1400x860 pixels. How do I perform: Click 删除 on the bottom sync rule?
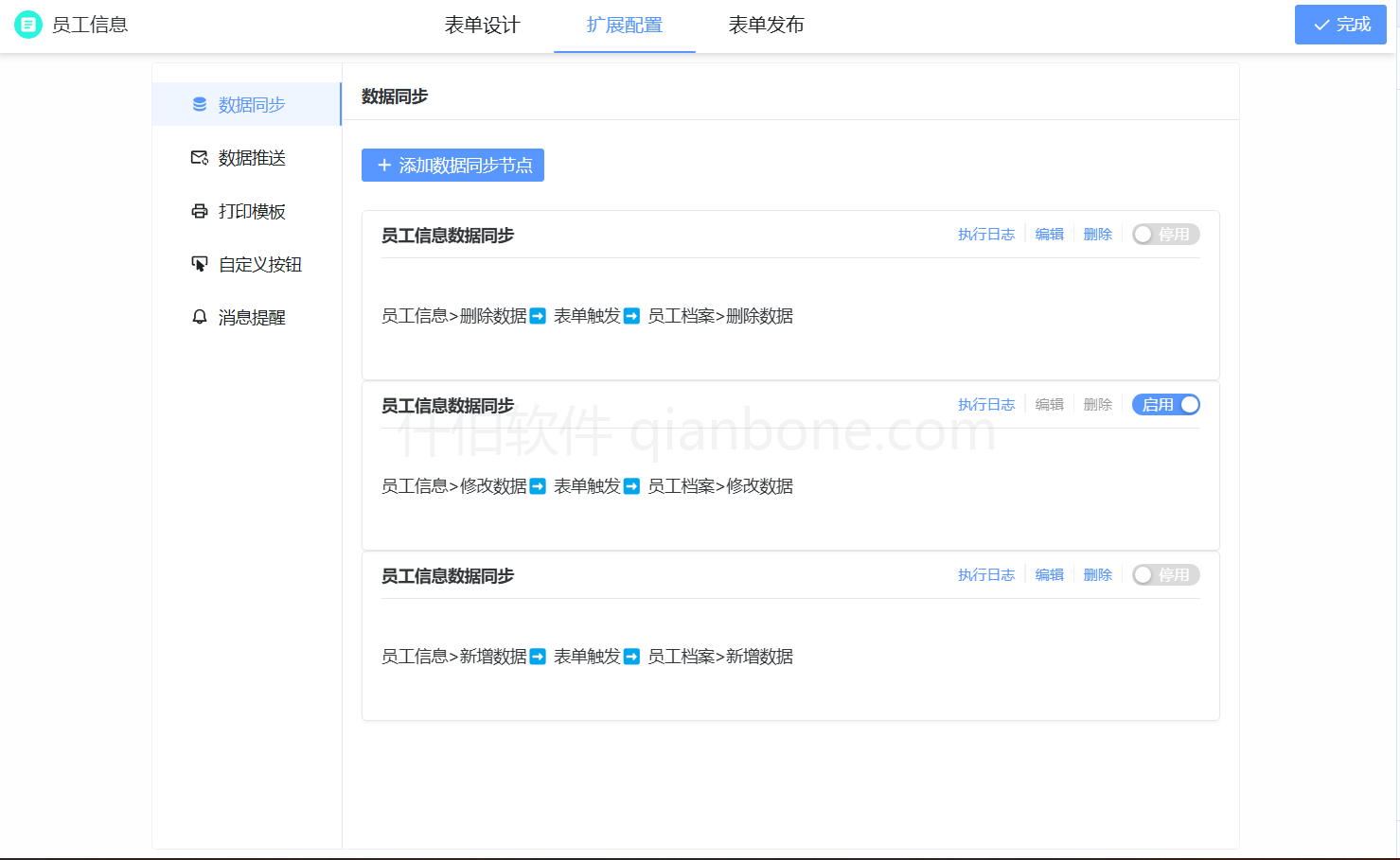[1097, 574]
